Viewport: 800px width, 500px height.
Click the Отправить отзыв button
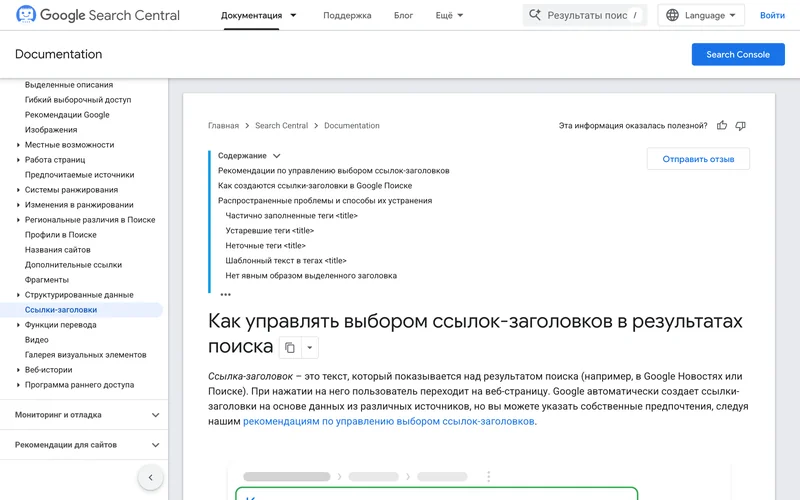pyautogui.click(x=698, y=159)
